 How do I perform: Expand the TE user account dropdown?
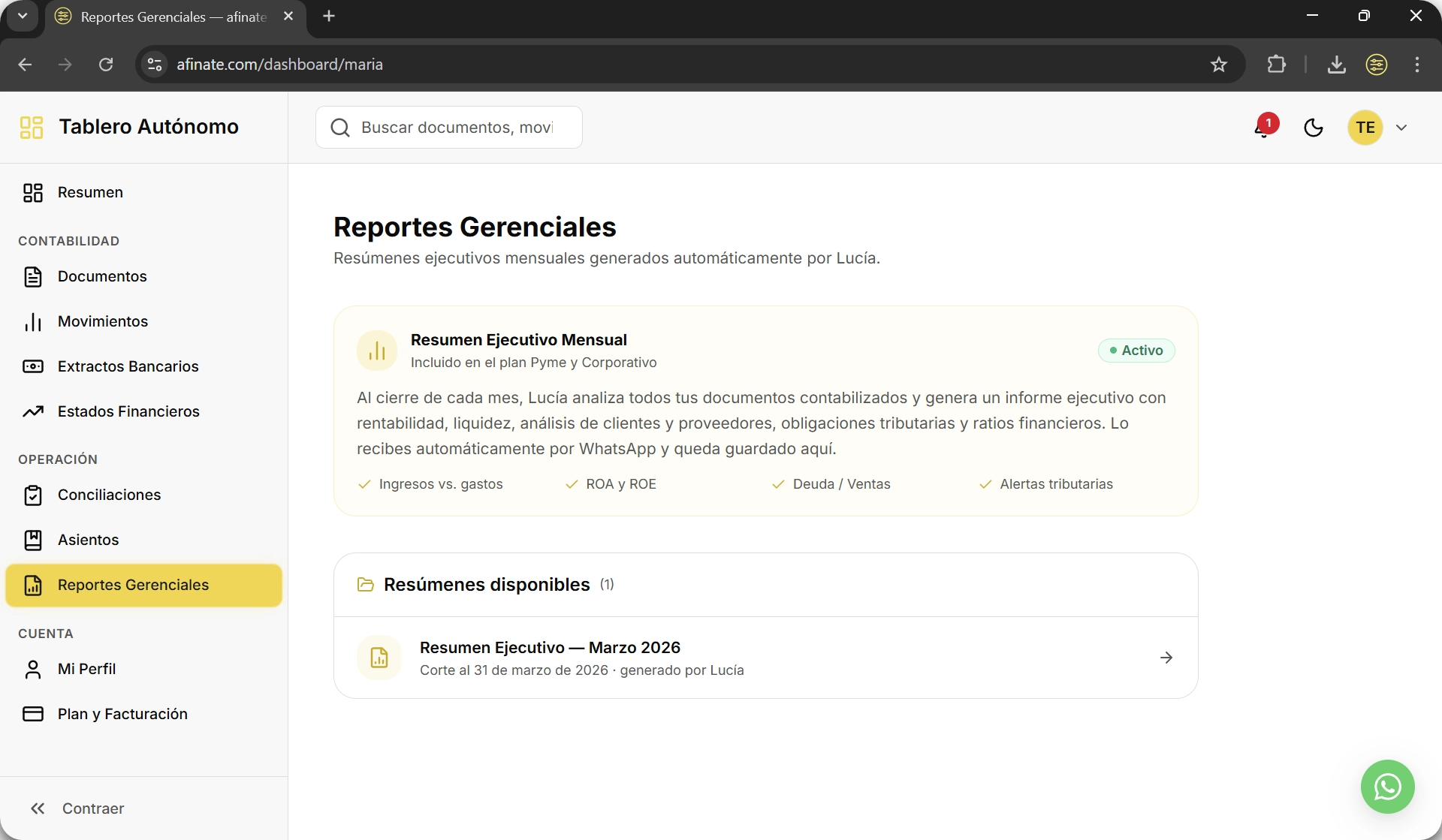[1401, 128]
